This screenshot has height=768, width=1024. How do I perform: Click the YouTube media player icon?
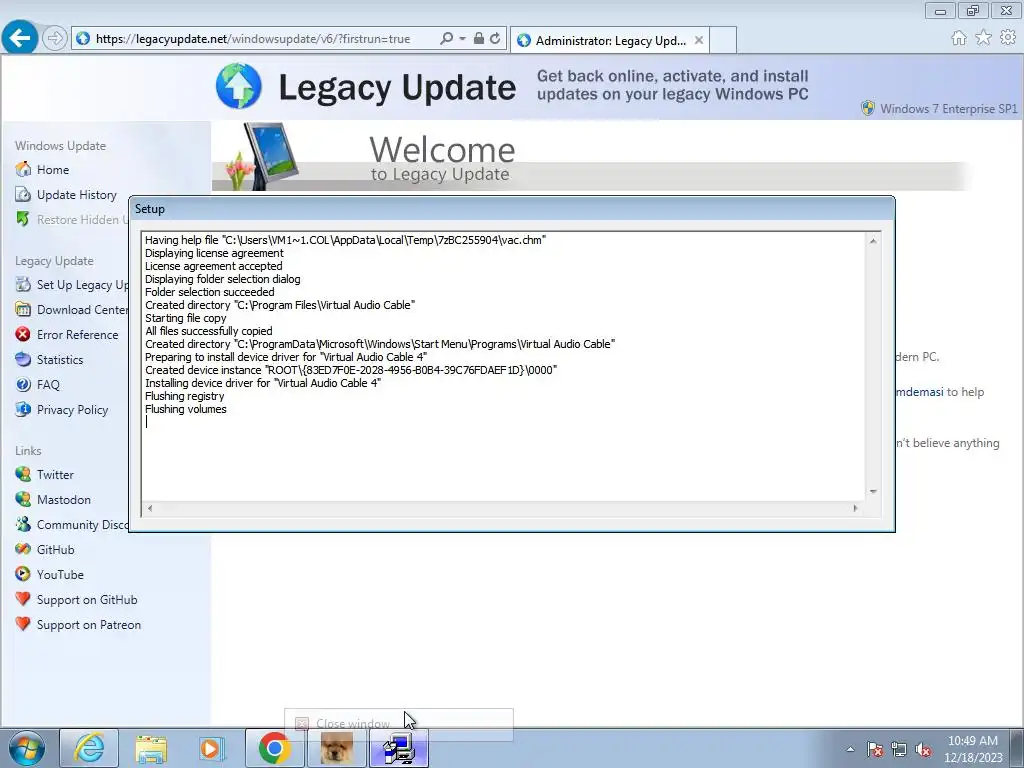[x=23, y=574]
